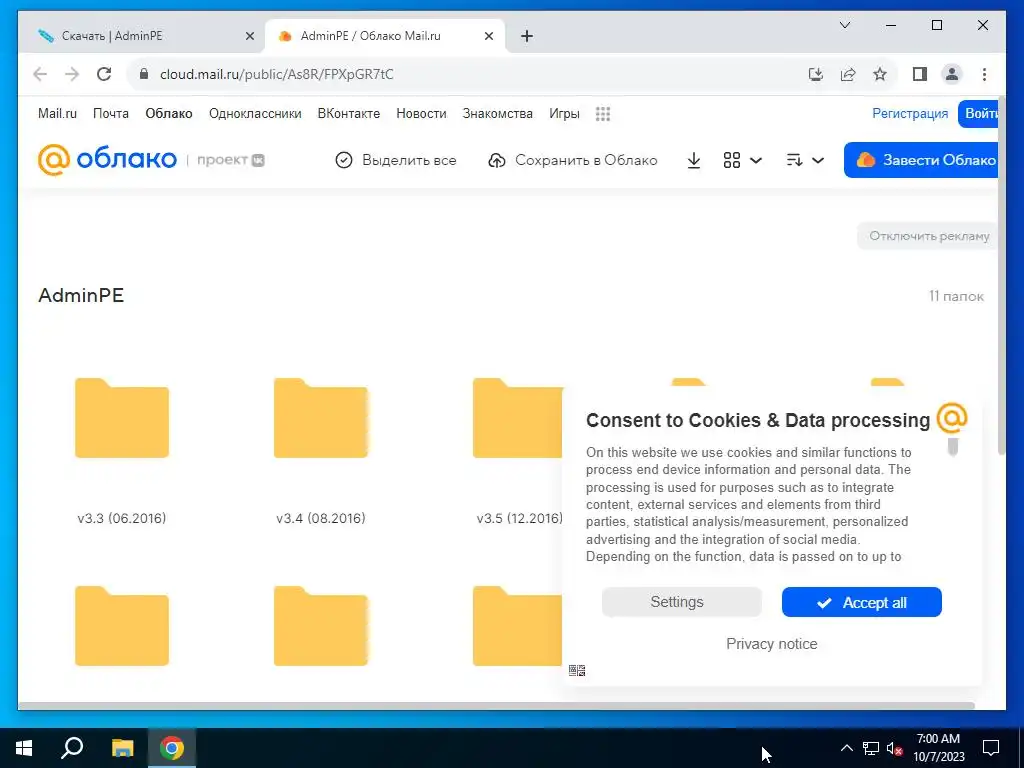Click the AdminPE folder heading
The height and width of the screenshot is (768, 1024).
pyautogui.click(x=81, y=295)
